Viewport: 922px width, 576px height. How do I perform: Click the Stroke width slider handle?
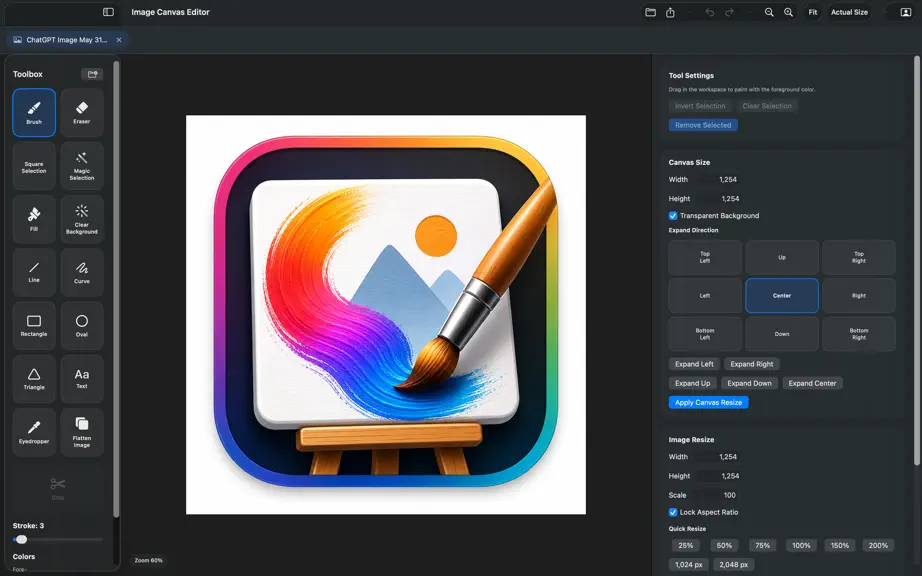(x=21, y=540)
